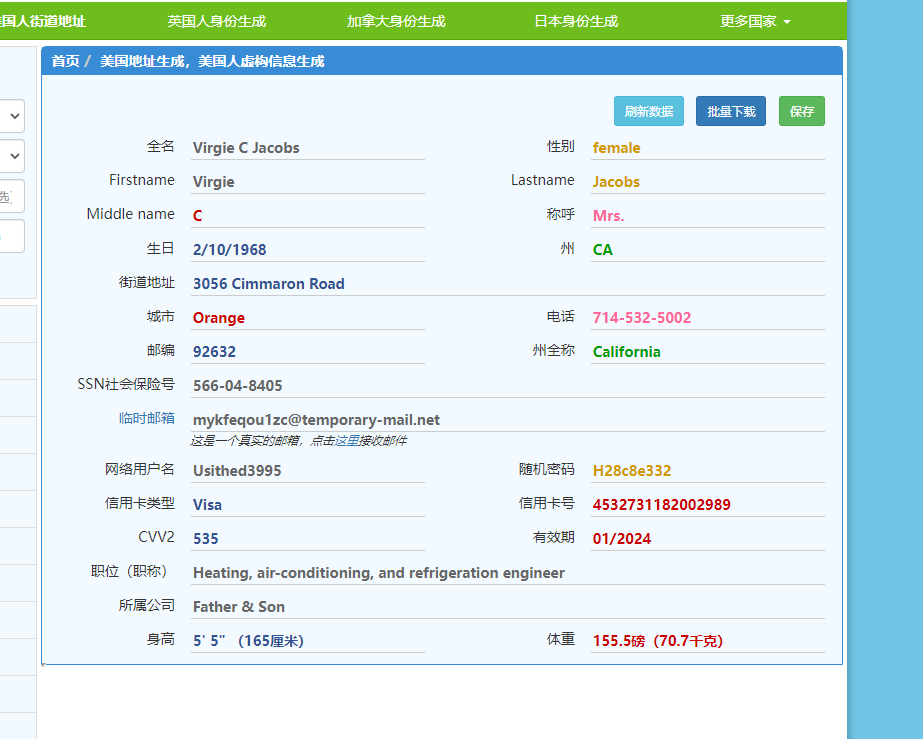Click the 职位 field with engineer title
The height and width of the screenshot is (739, 923).
pyautogui.click(x=507, y=573)
